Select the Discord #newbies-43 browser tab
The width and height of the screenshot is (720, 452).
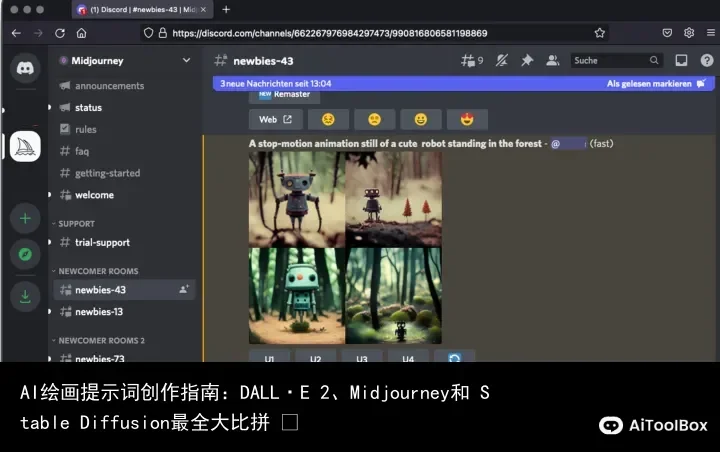click(142, 10)
